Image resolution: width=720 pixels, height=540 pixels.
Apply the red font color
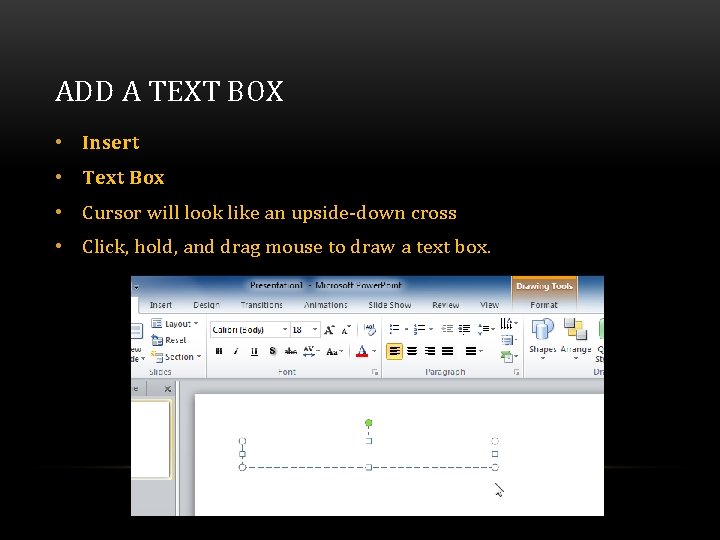pos(362,351)
